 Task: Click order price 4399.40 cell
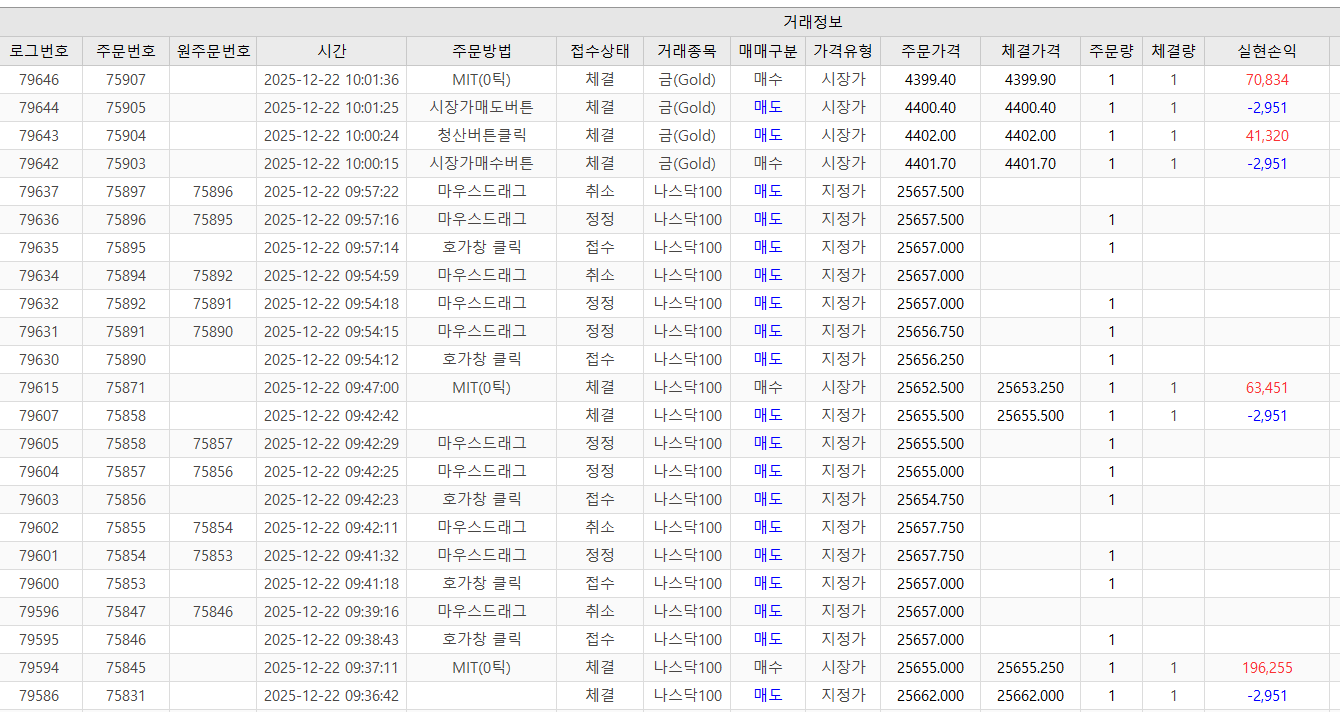coord(930,80)
